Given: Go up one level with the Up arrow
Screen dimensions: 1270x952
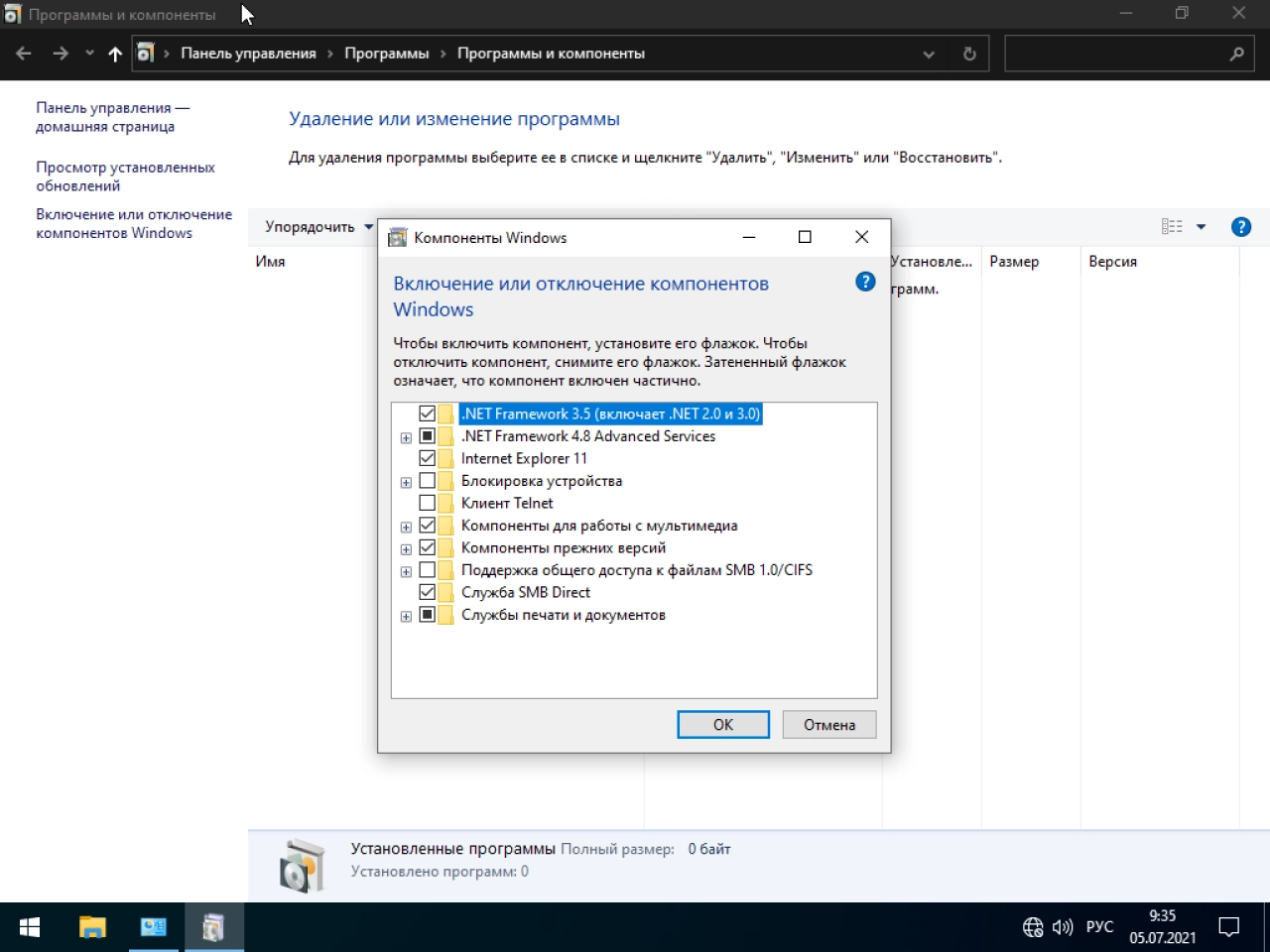Looking at the screenshot, I should tap(115, 54).
